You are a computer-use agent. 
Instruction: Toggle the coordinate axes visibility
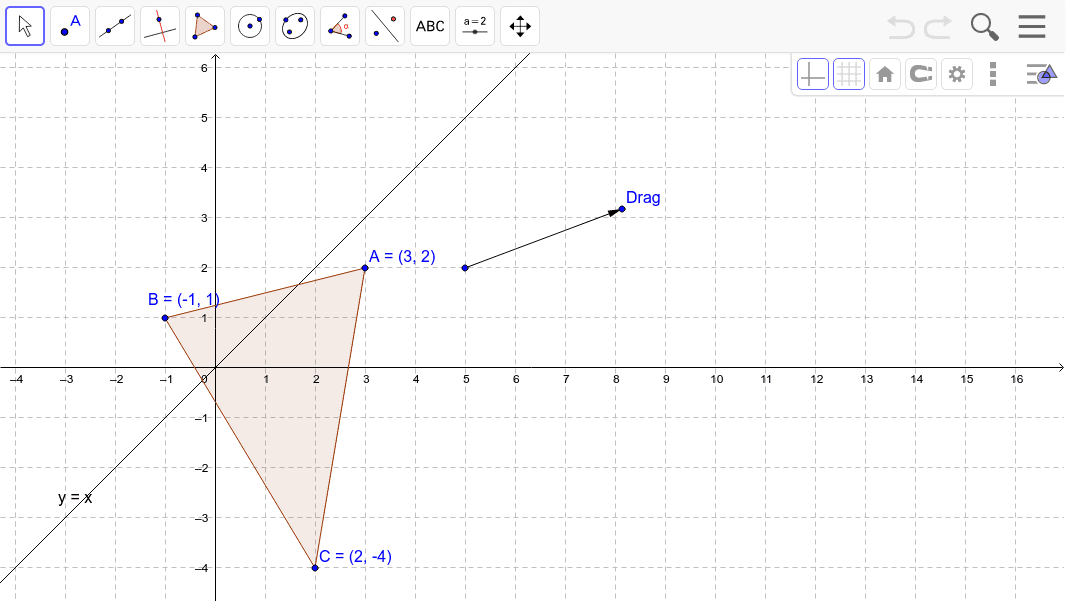click(x=813, y=73)
